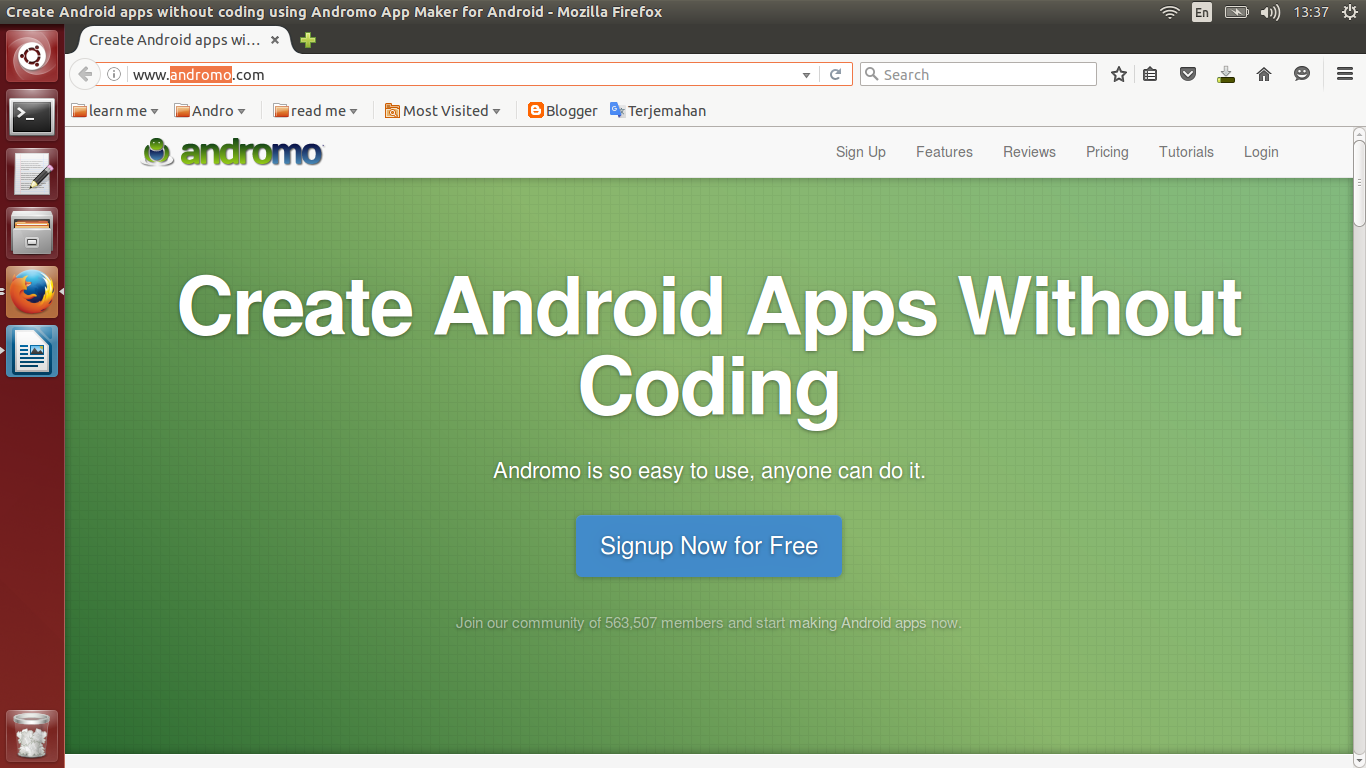1366x768 pixels.
Task: Expand the 'read me' bookmarks folder
Action: 316,111
